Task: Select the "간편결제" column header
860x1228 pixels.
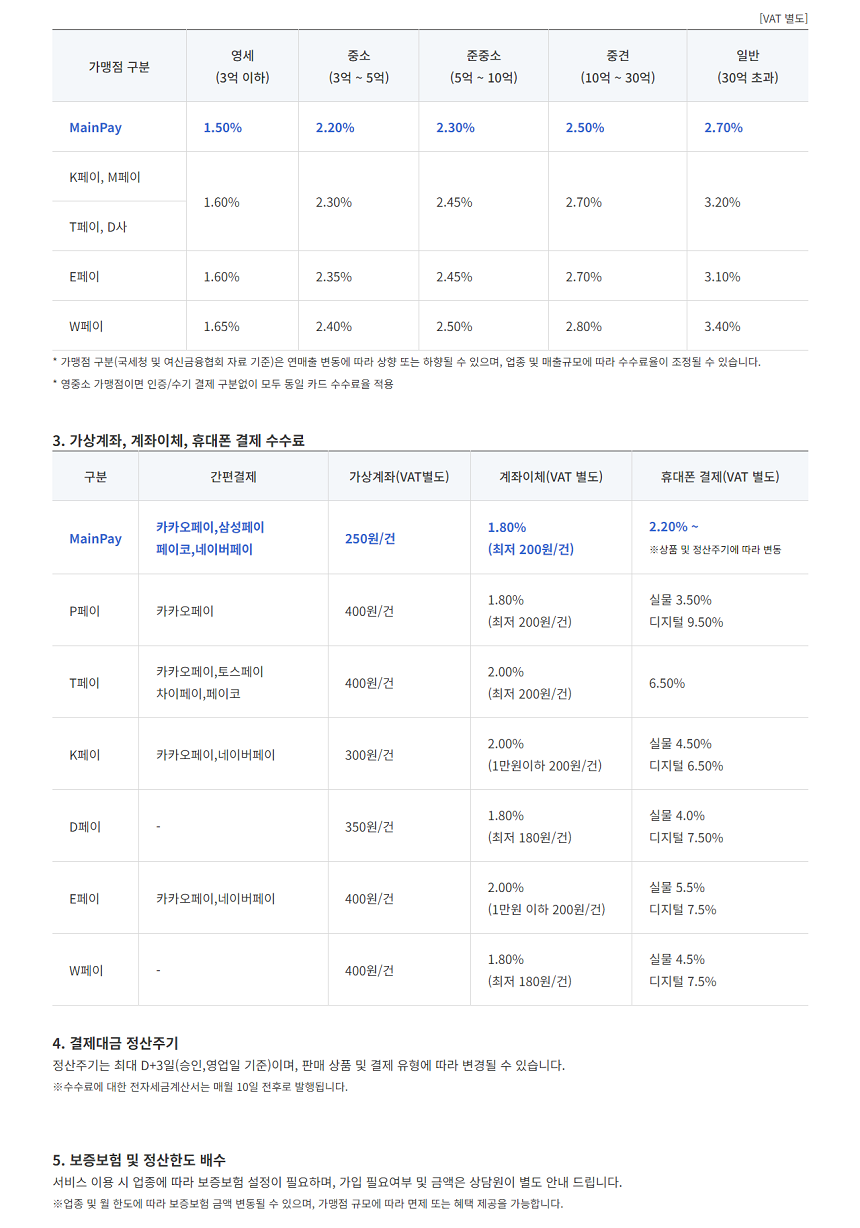Action: 233,477
